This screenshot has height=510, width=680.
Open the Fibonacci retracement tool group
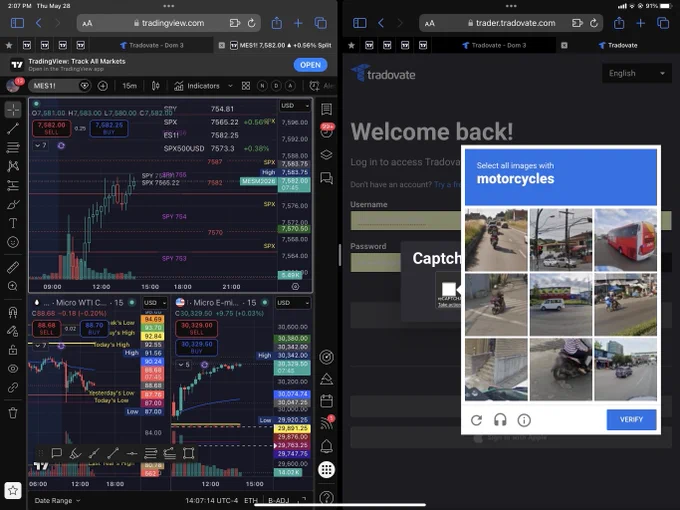[x=13, y=147]
